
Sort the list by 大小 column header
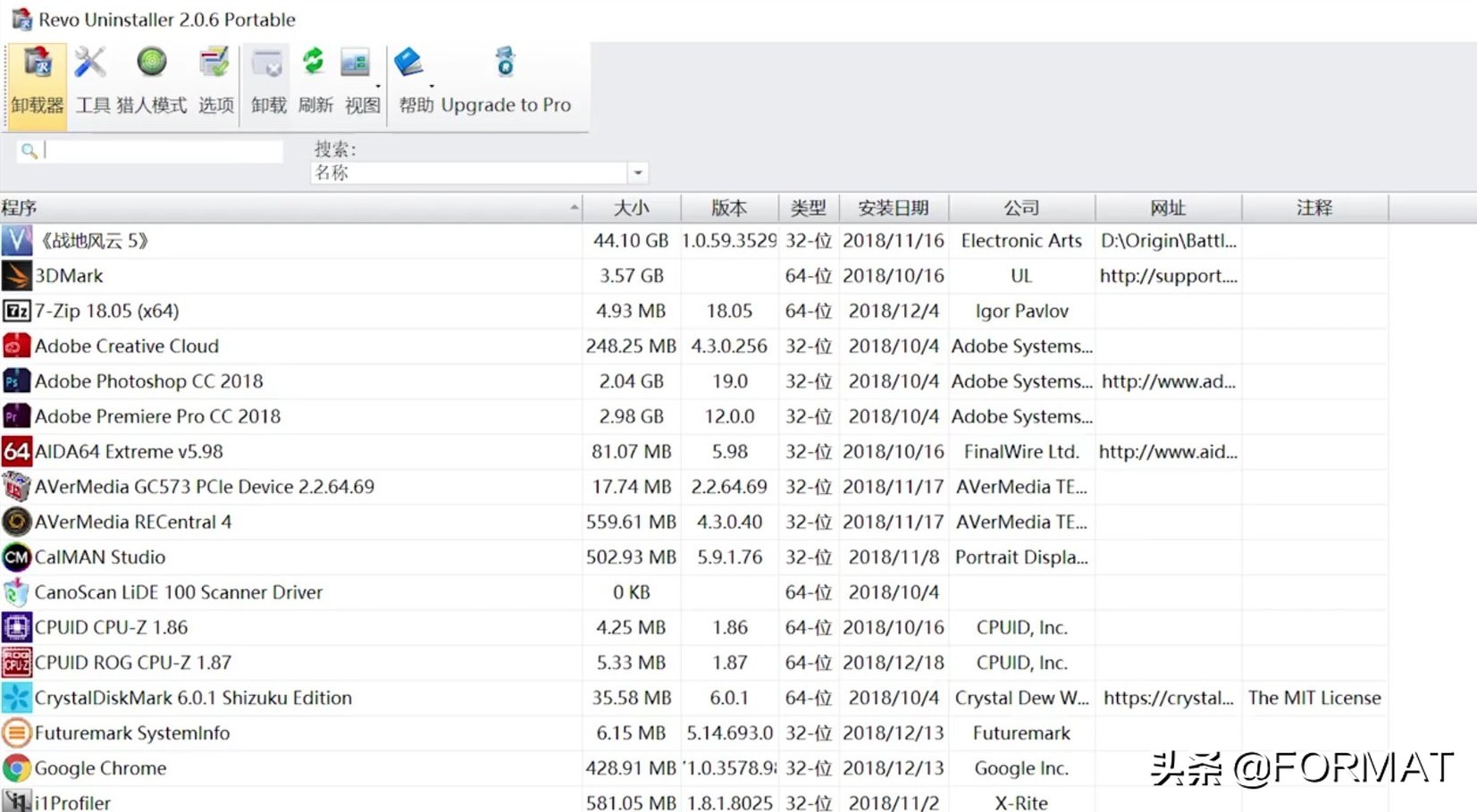631,208
